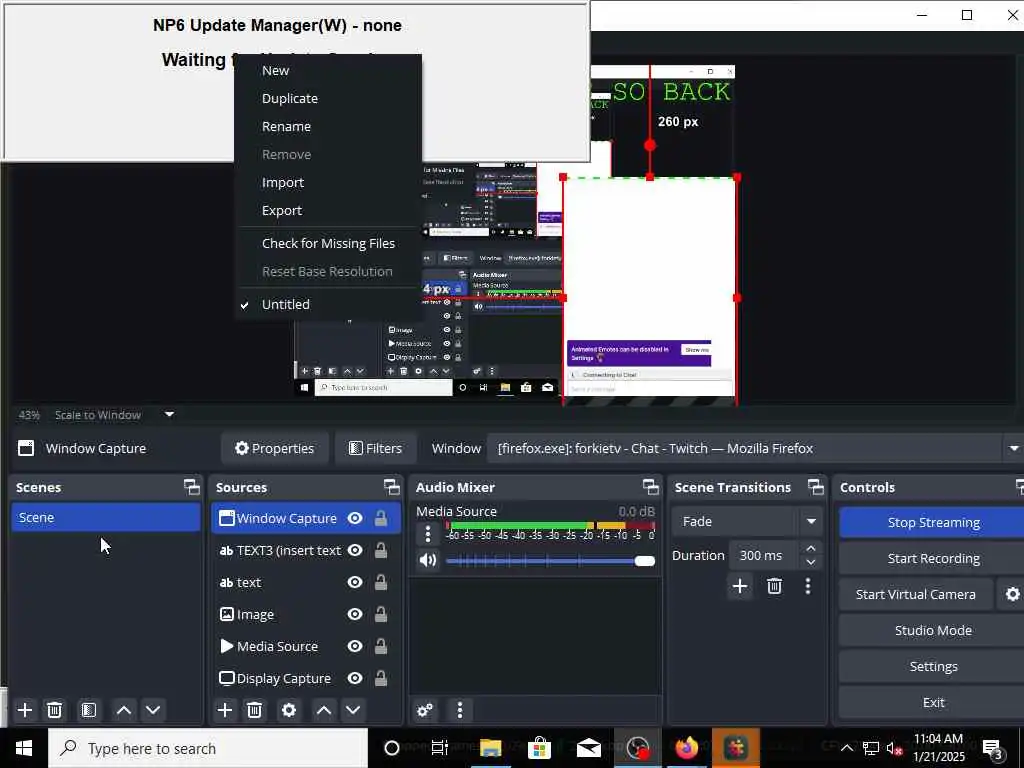Toggle lock on Image source
Image resolution: width=1024 pixels, height=768 pixels.
click(x=381, y=615)
